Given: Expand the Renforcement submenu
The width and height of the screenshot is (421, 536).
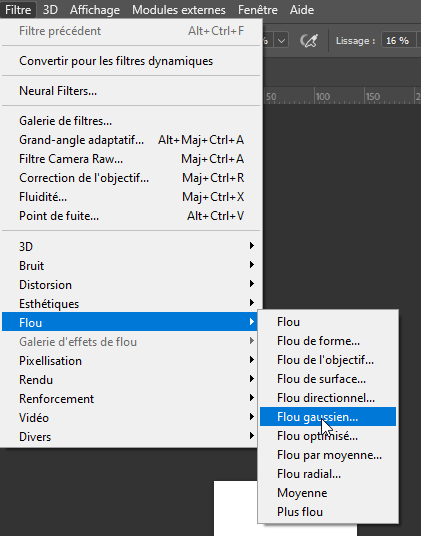Looking at the screenshot, I should pos(131,399).
